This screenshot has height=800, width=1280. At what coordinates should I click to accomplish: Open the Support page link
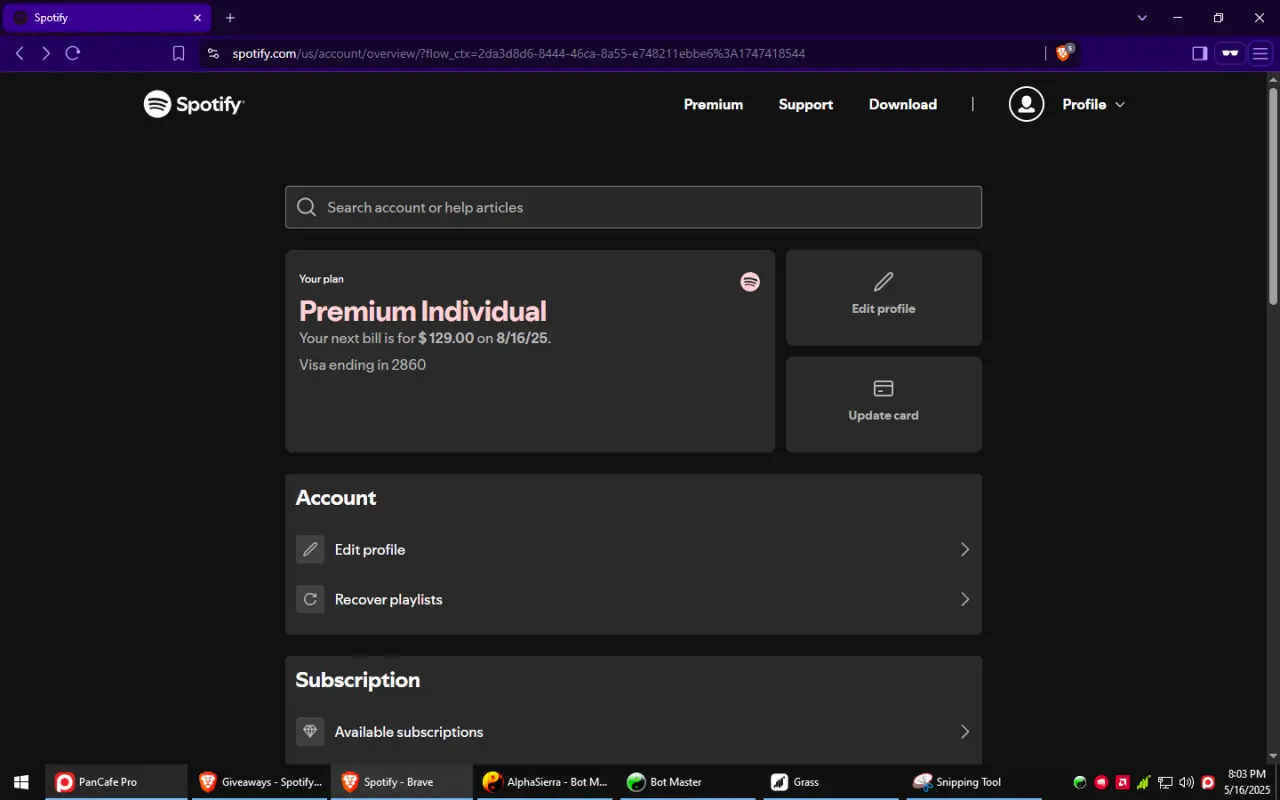point(806,104)
